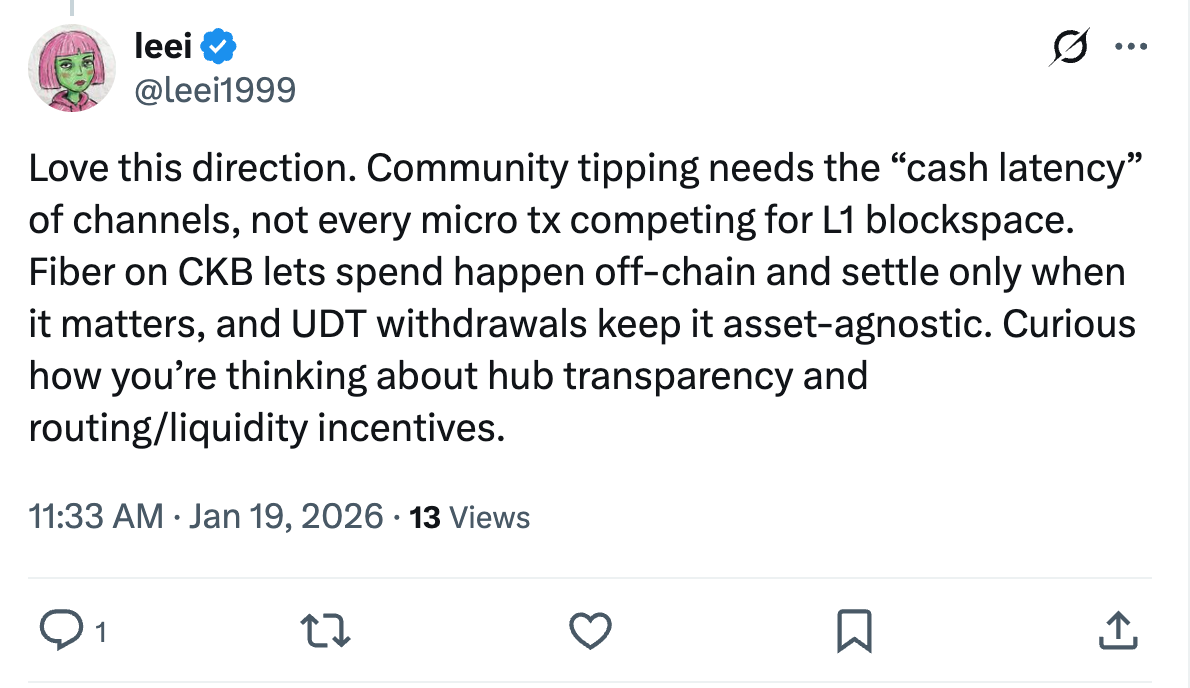1190x688 pixels.
Task: Click the "routing/liquidity incentives" line
Action: [x=263, y=428]
